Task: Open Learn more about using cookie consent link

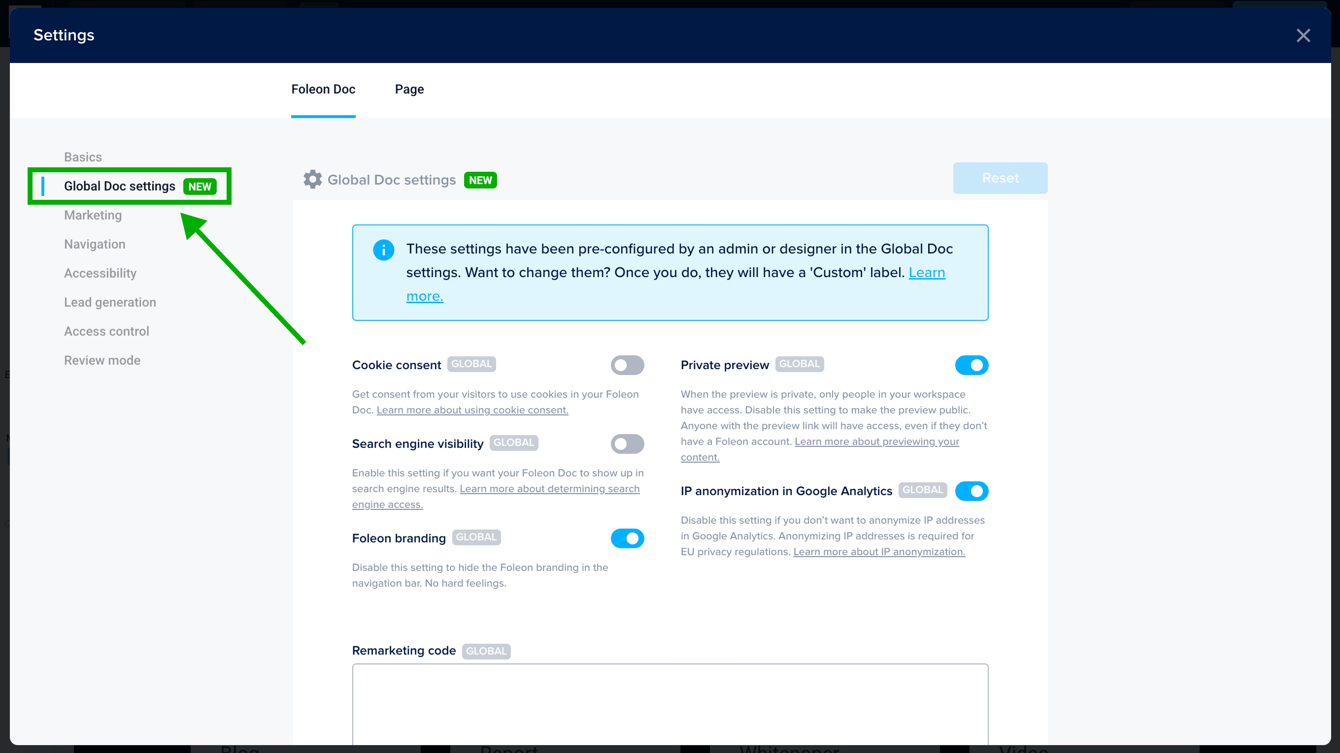Action: [x=472, y=410]
